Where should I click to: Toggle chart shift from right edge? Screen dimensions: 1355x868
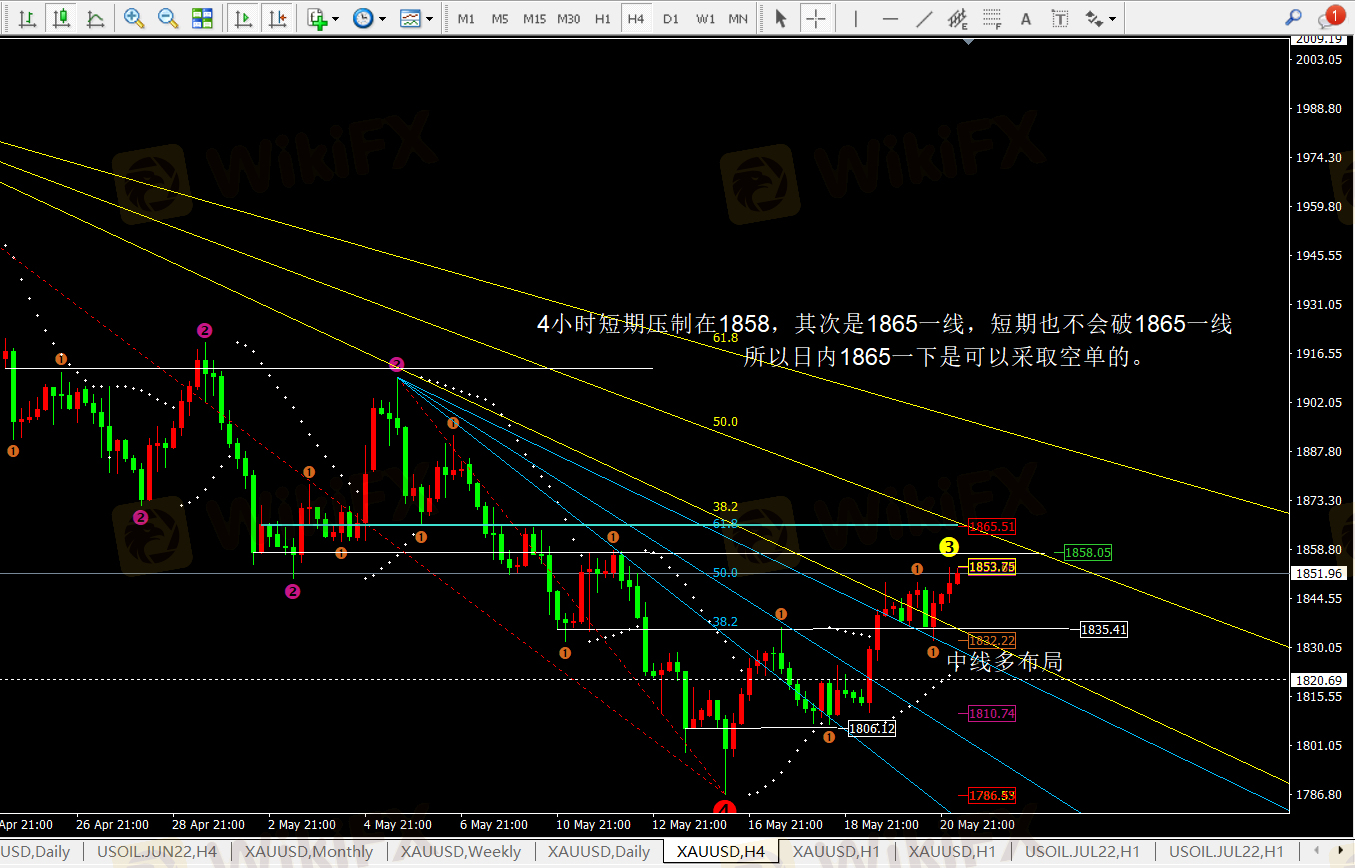277,18
